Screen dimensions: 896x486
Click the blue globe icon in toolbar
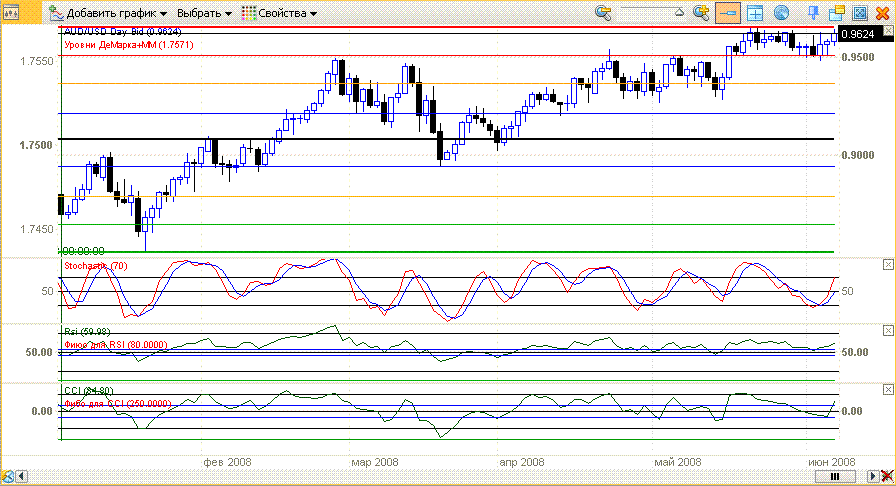point(781,13)
